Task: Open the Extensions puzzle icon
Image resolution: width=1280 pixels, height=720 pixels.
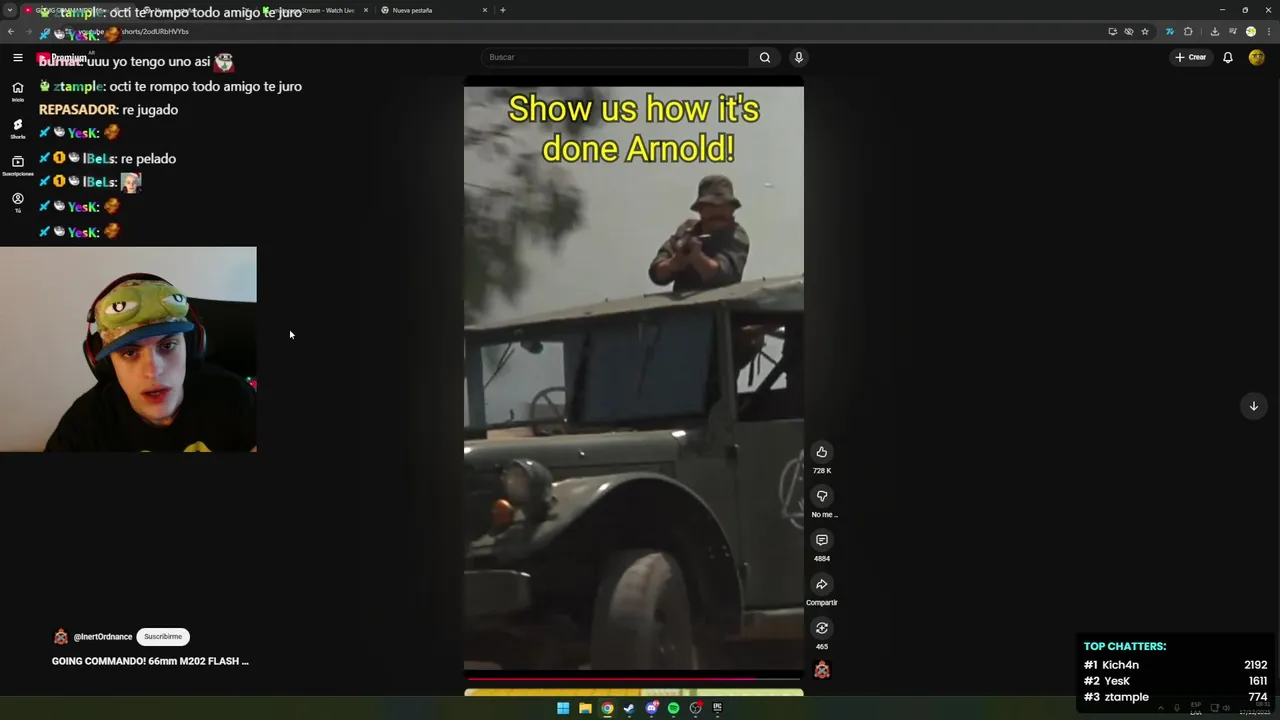Action: click(1188, 32)
